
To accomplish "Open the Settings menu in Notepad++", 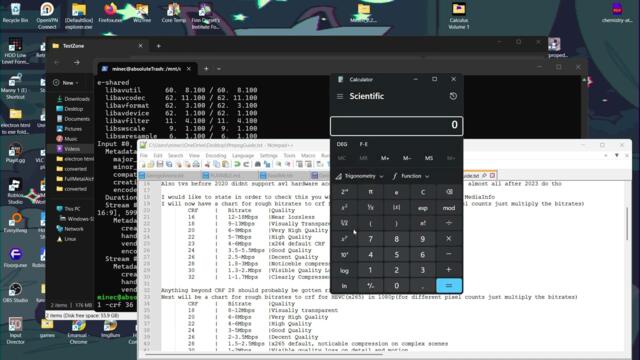I will pyautogui.click(x=269, y=156).
